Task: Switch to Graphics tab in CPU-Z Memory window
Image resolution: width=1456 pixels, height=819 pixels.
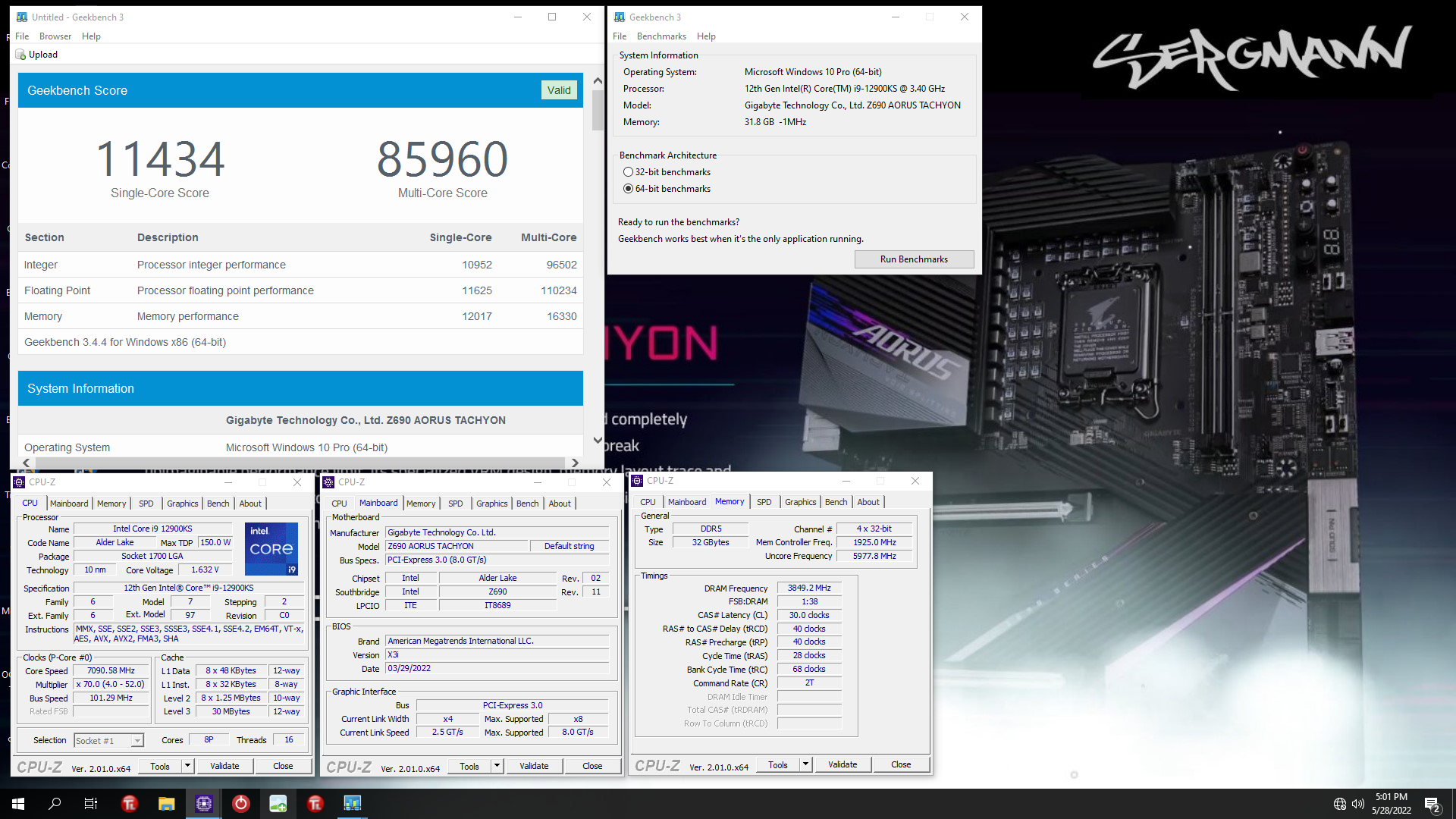Action: pos(801,502)
